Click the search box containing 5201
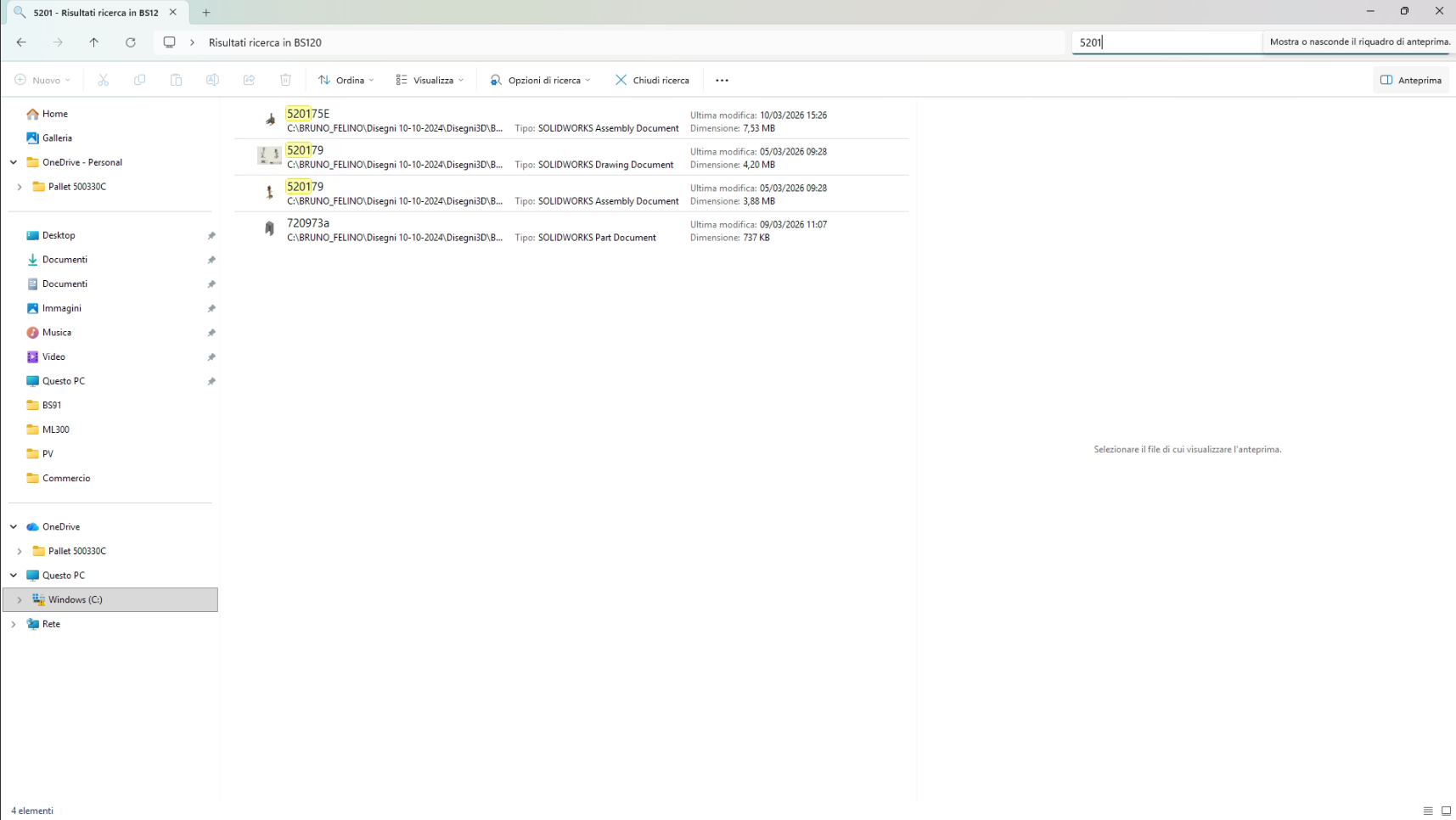 1166,42
